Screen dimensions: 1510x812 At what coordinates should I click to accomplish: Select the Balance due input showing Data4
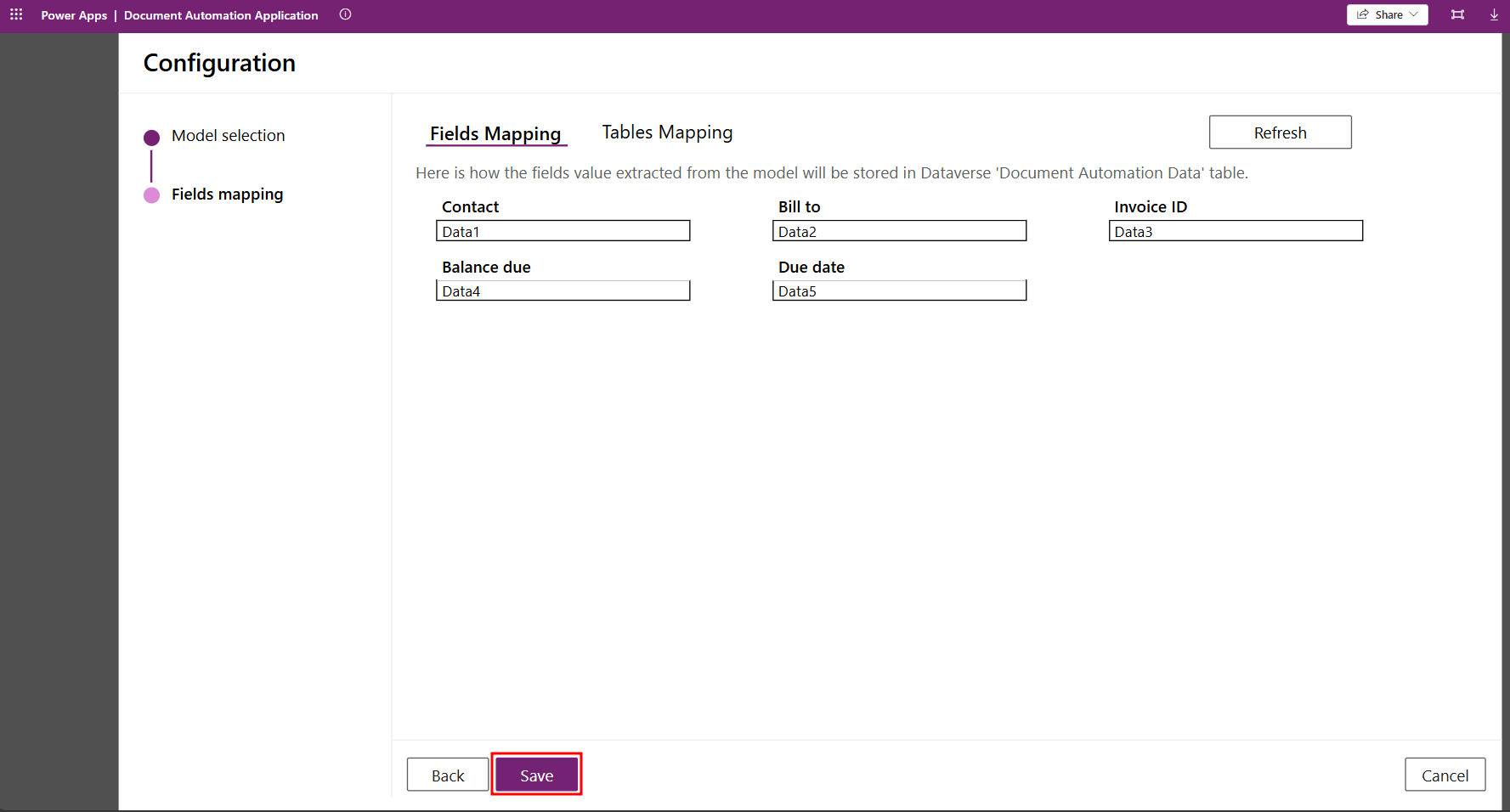(x=563, y=290)
